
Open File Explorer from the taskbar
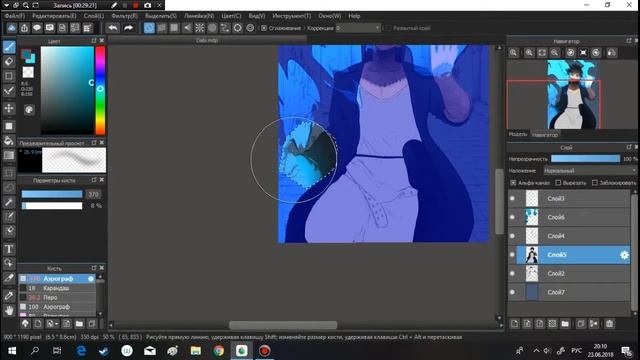(196, 351)
